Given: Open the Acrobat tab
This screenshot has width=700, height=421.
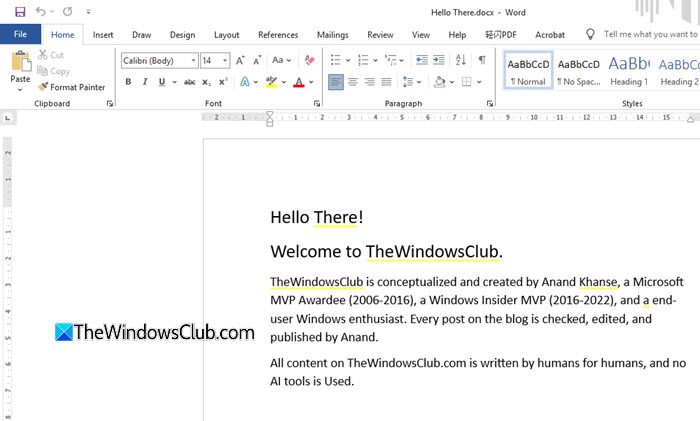Looking at the screenshot, I should coord(550,35).
